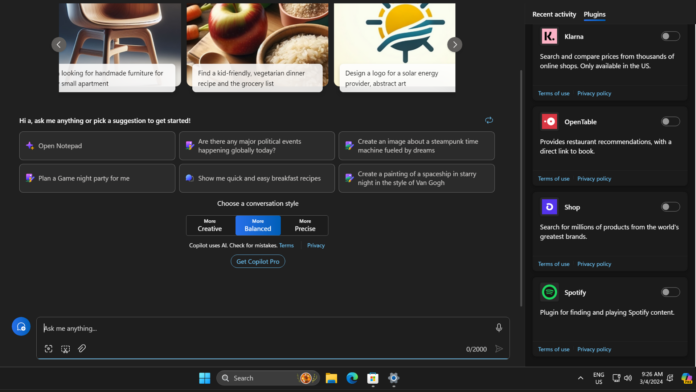Enable the Spotify plugin toggle
The height and width of the screenshot is (392, 696).
point(670,292)
